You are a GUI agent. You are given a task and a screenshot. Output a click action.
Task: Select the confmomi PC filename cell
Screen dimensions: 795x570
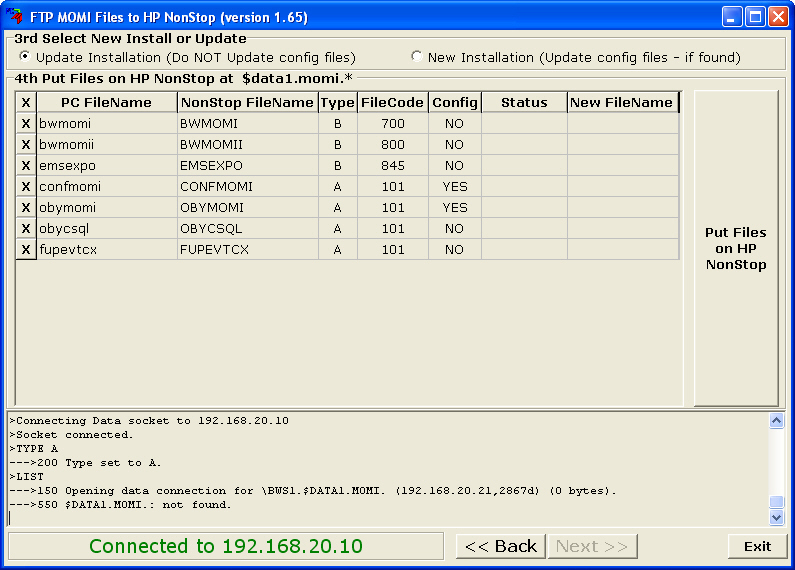pyautogui.click(x=107, y=187)
